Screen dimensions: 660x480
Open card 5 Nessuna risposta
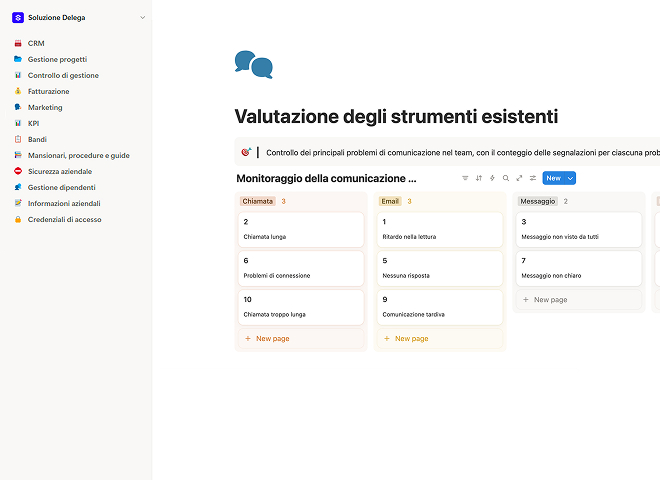click(x=440, y=268)
